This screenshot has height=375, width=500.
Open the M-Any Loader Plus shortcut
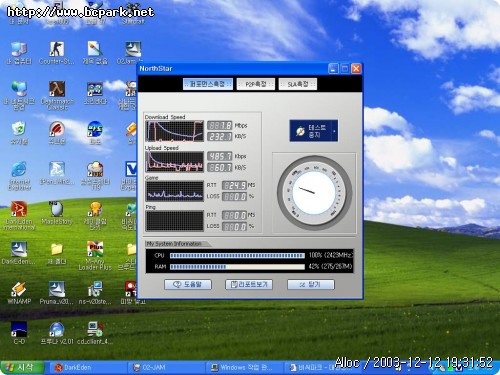(95, 256)
